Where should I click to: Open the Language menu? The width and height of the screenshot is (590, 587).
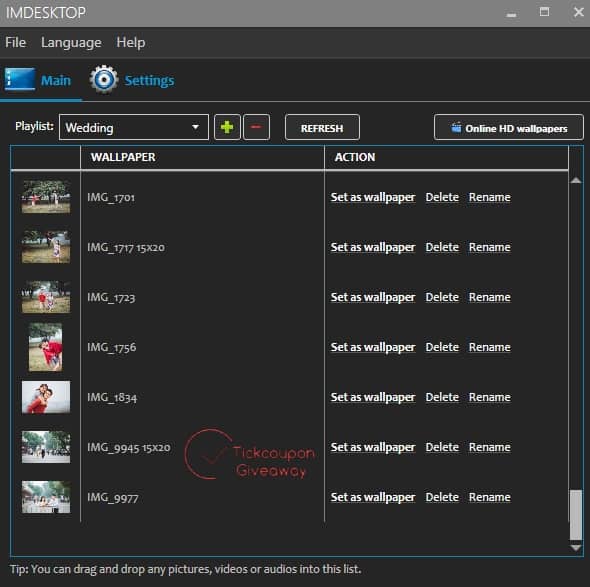pos(71,43)
